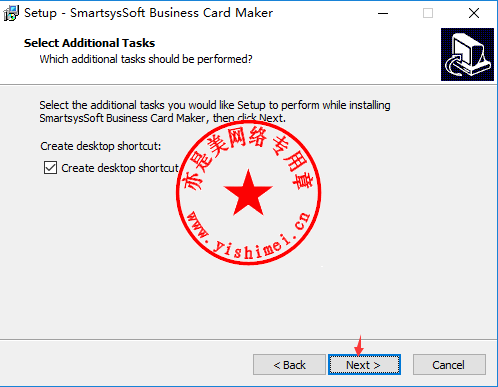Close the Setup window
Image resolution: width=498 pixels, height=387 pixels.
pyautogui.click(x=474, y=13)
